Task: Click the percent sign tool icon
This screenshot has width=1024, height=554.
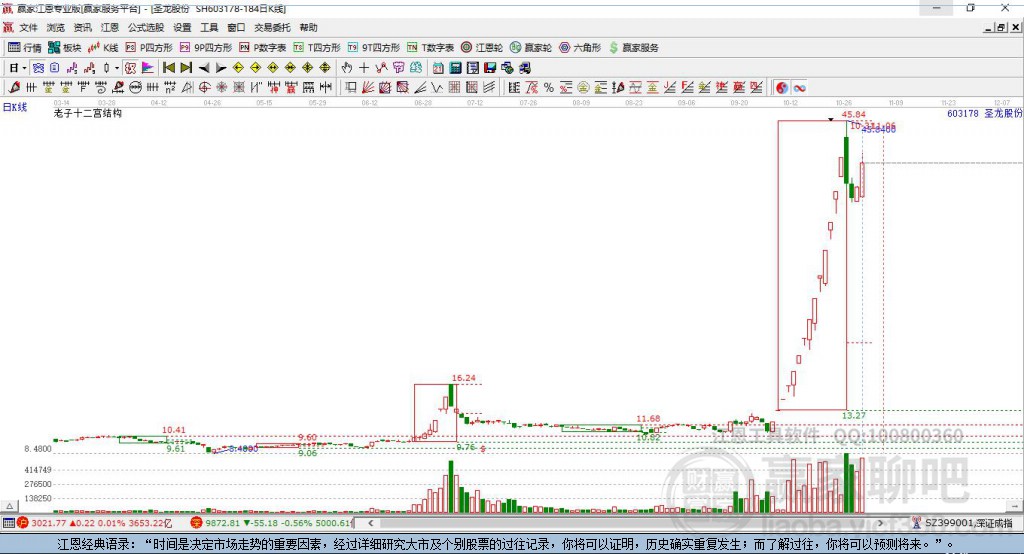Action: tap(549, 88)
